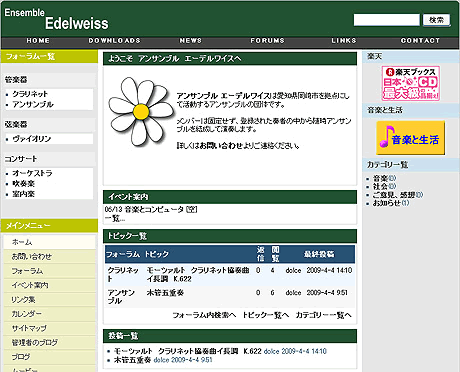
Task: Select イベント案内 in the main menu
Action: (x=50, y=285)
